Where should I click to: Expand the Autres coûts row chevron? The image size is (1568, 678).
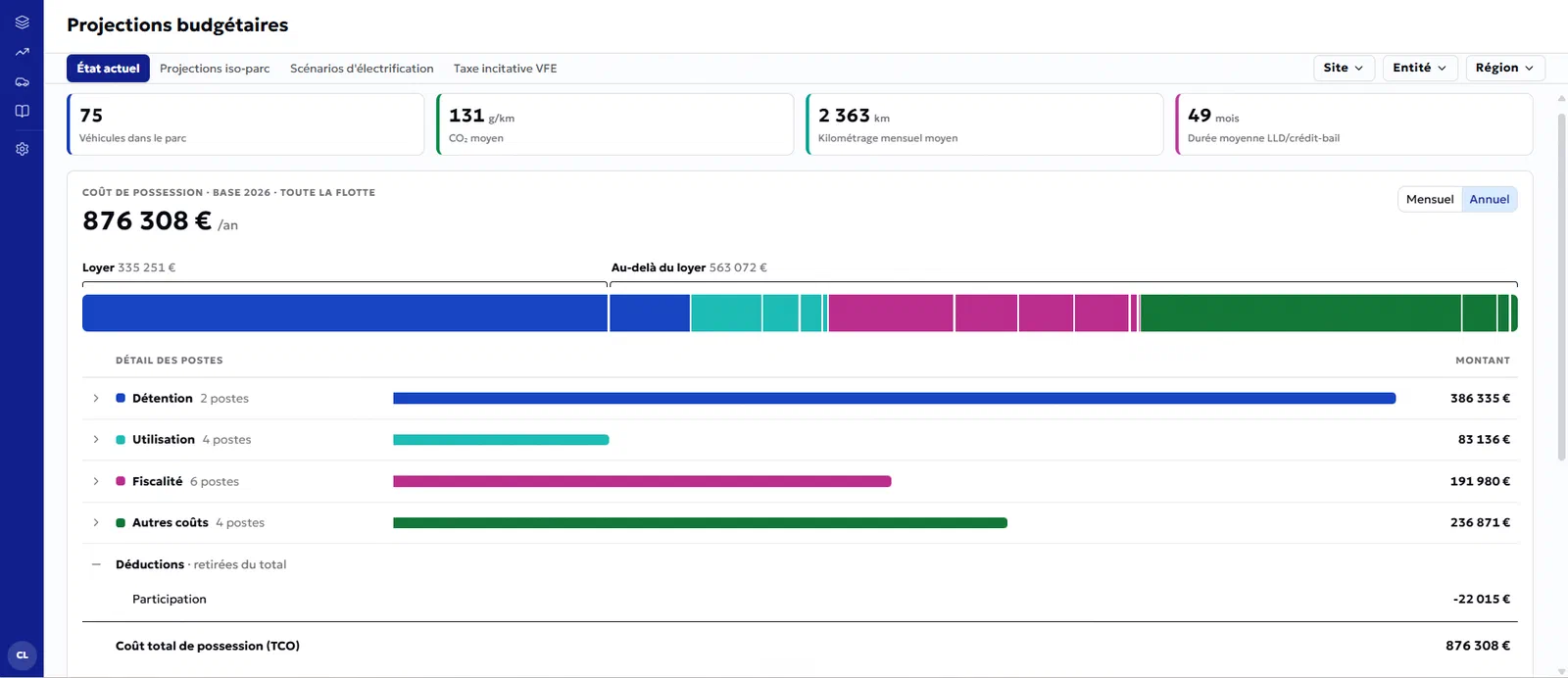pyautogui.click(x=96, y=523)
